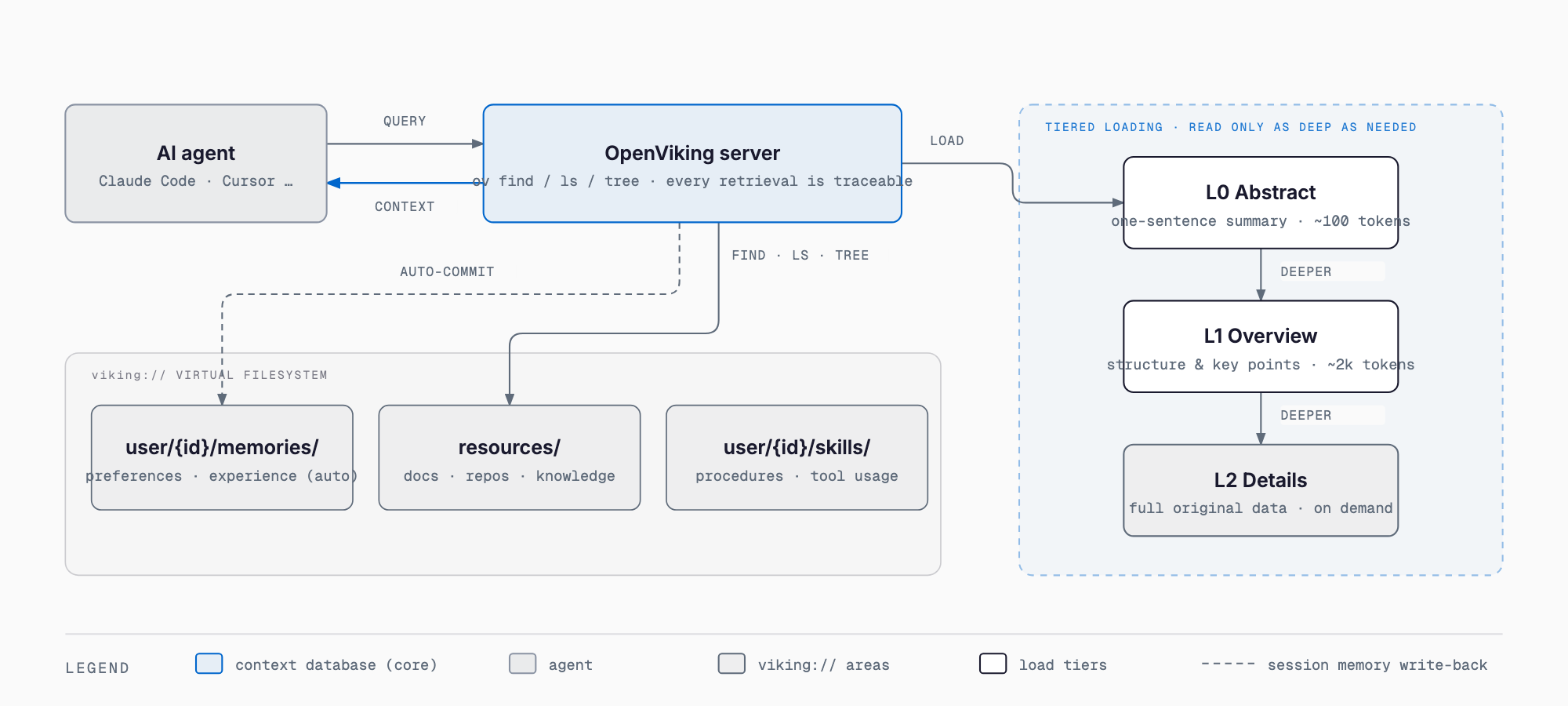
Task: Click the 'preferences · experience (auto)' subtitle
Action: (222, 476)
